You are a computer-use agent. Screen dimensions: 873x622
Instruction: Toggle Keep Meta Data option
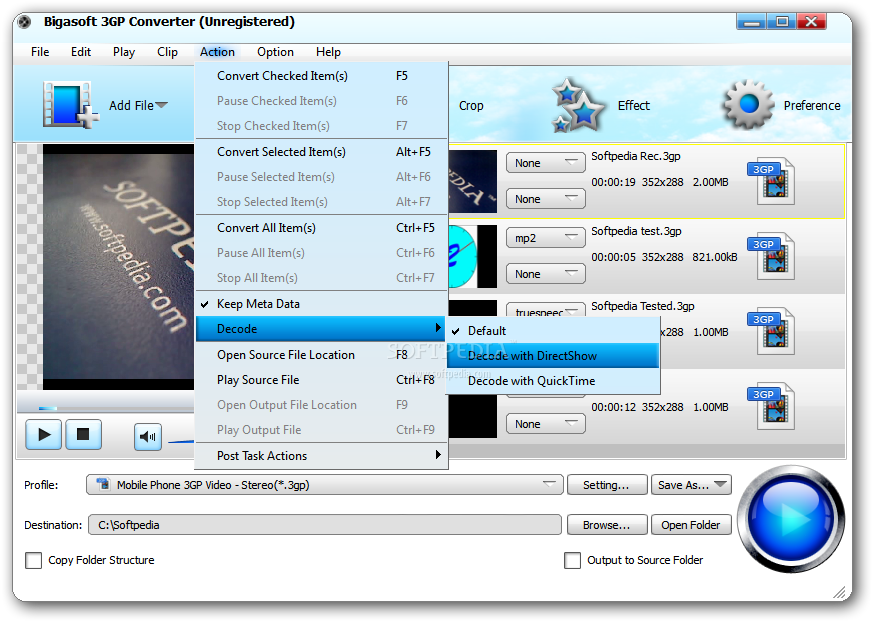tap(321, 304)
